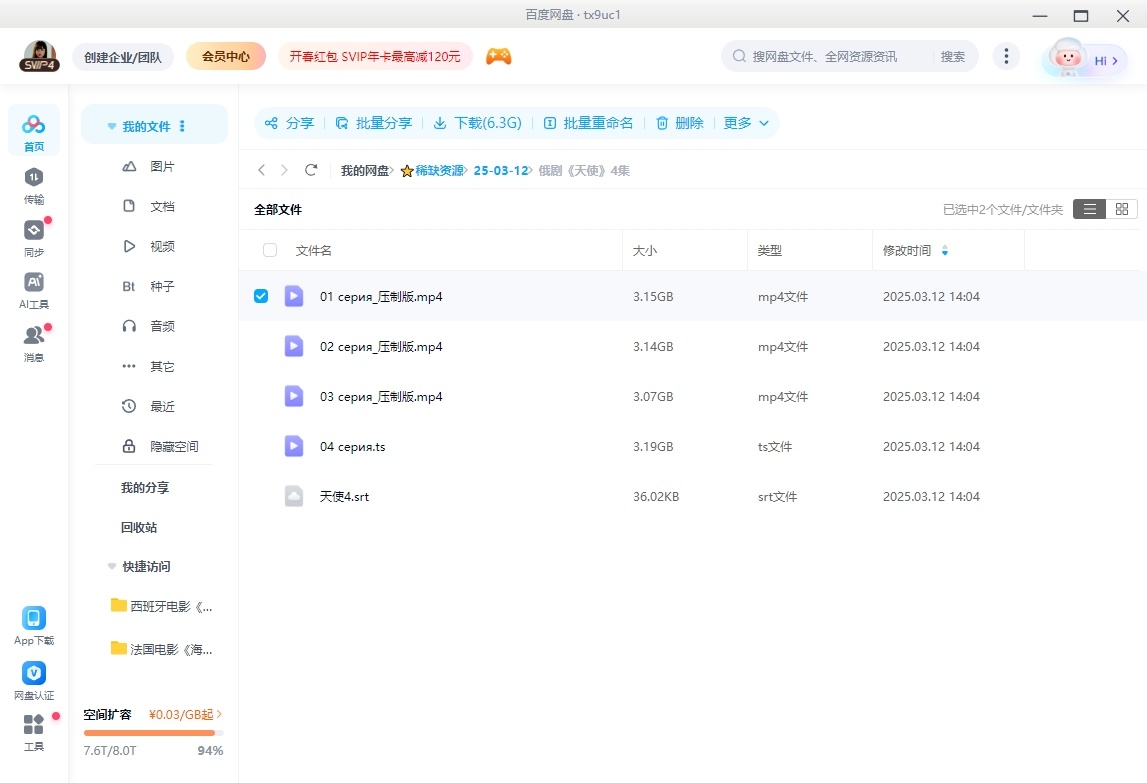
Task: Open 会员中心 membership center
Action: coord(225,56)
